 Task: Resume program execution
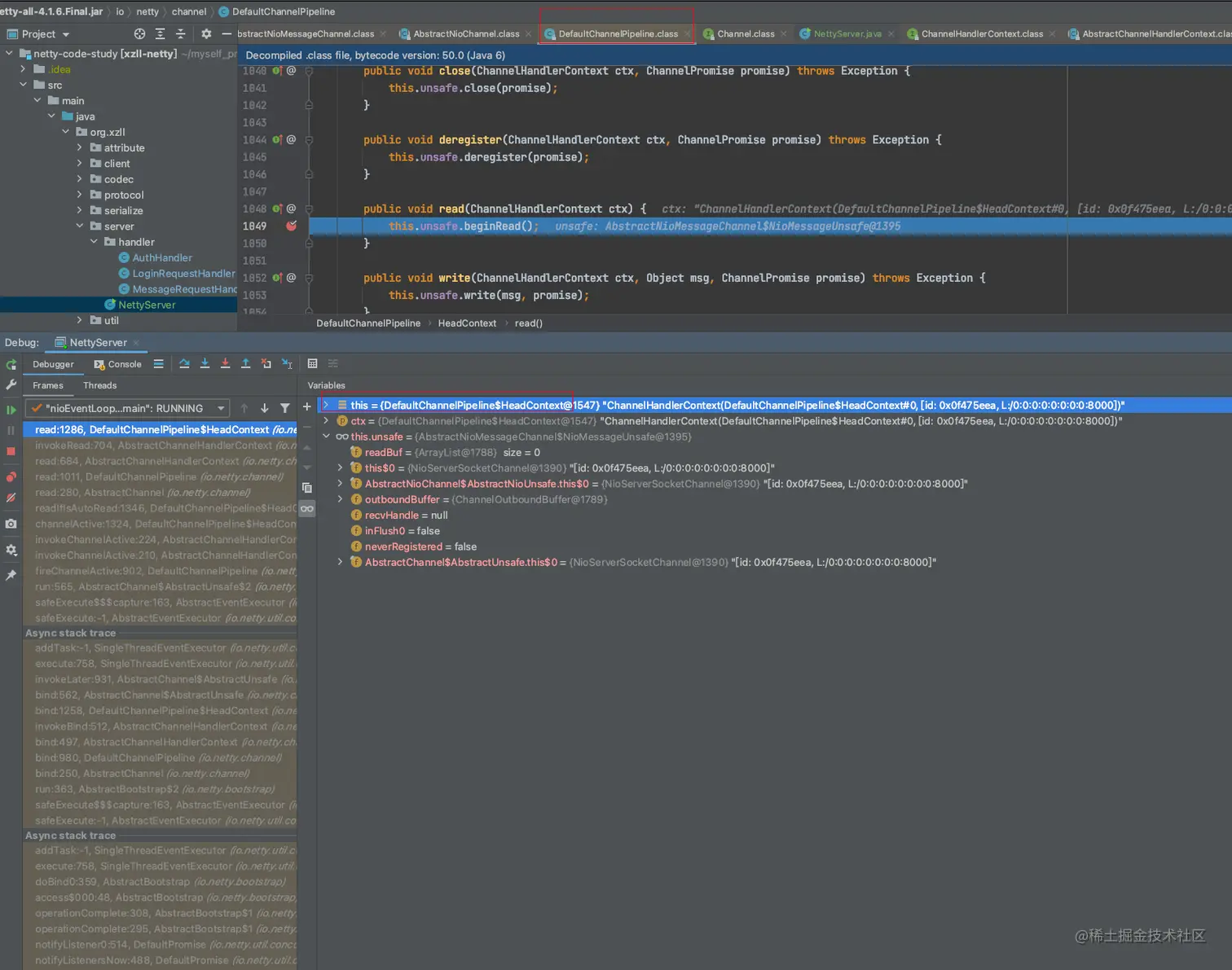(11, 410)
